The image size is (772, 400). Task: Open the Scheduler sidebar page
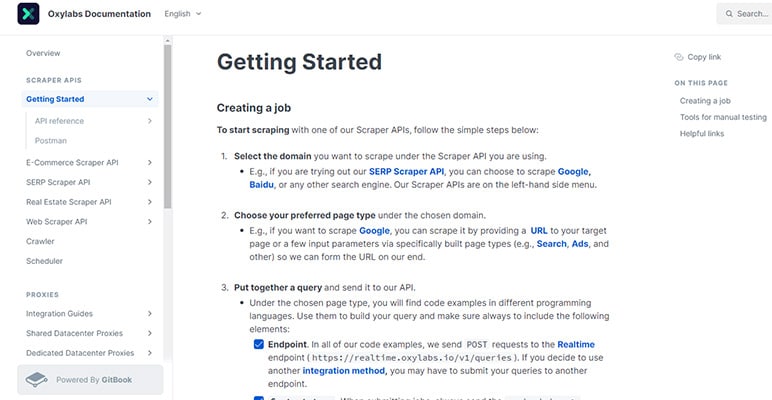44,260
